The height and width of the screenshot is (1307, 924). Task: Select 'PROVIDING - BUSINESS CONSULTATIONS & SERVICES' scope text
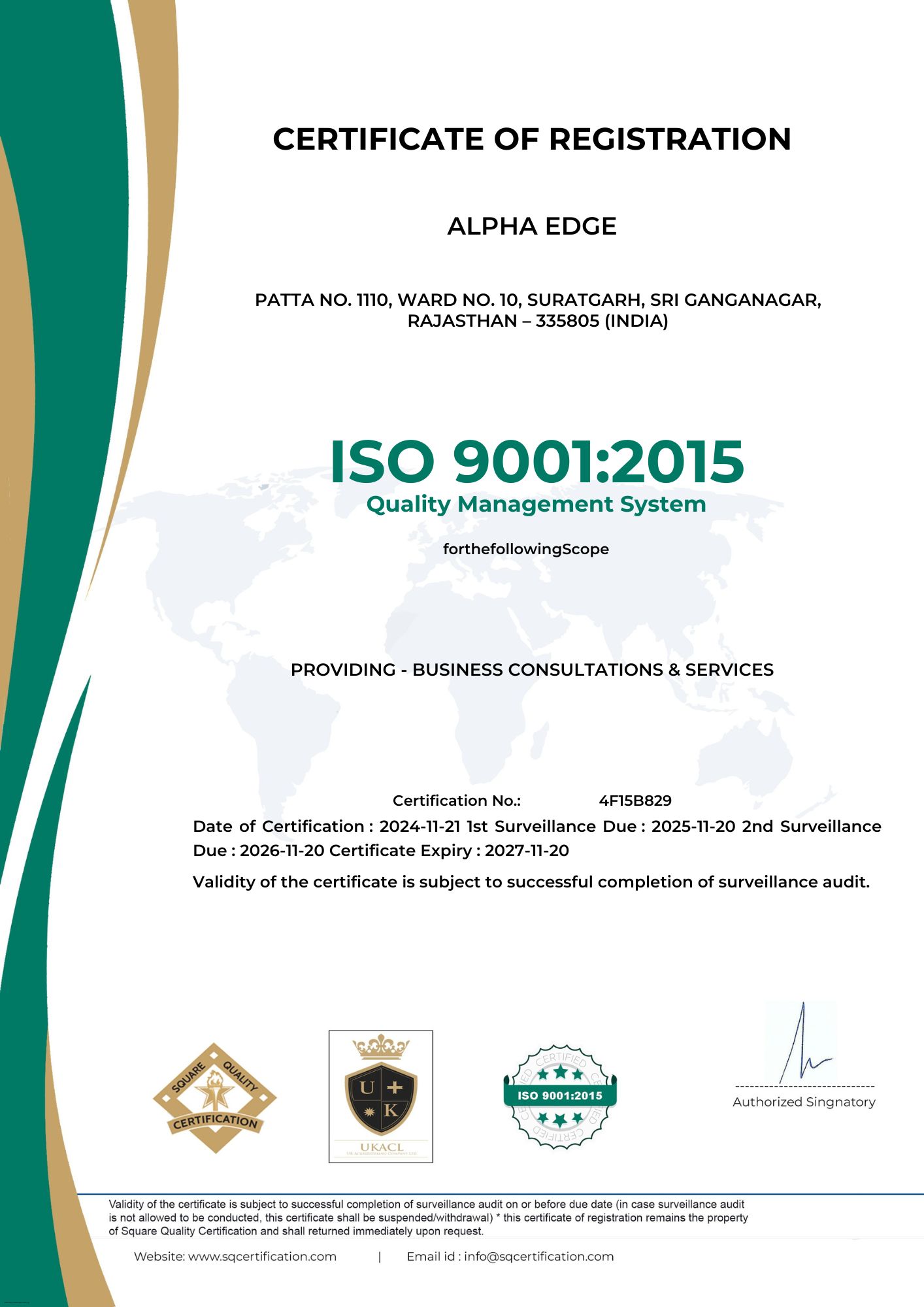pos(532,670)
